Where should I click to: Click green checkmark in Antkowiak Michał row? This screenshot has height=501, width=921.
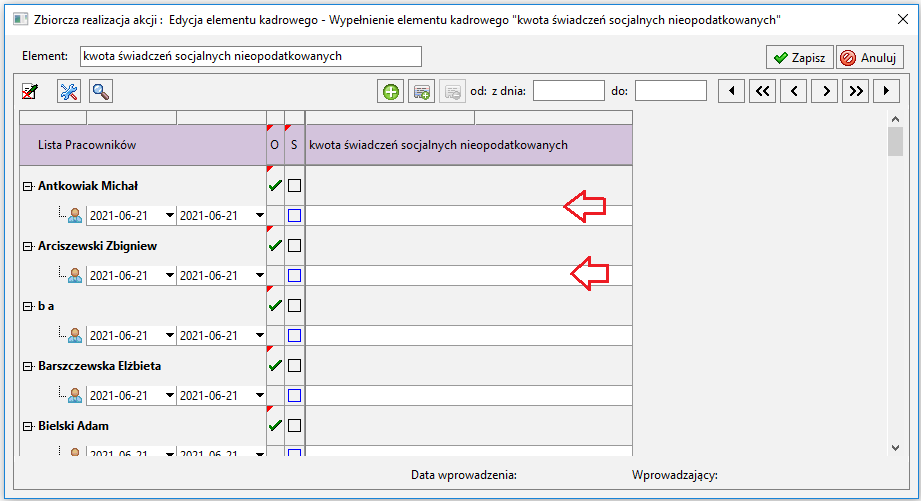[x=275, y=186]
